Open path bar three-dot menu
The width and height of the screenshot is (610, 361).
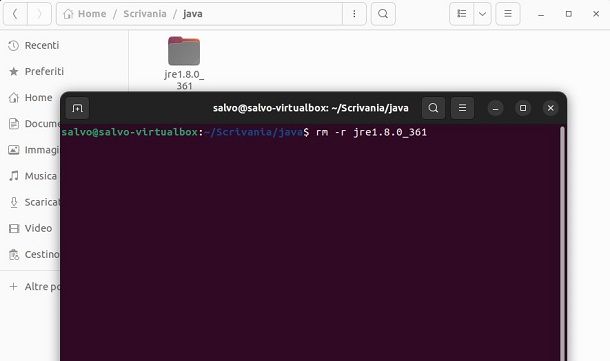click(x=354, y=14)
